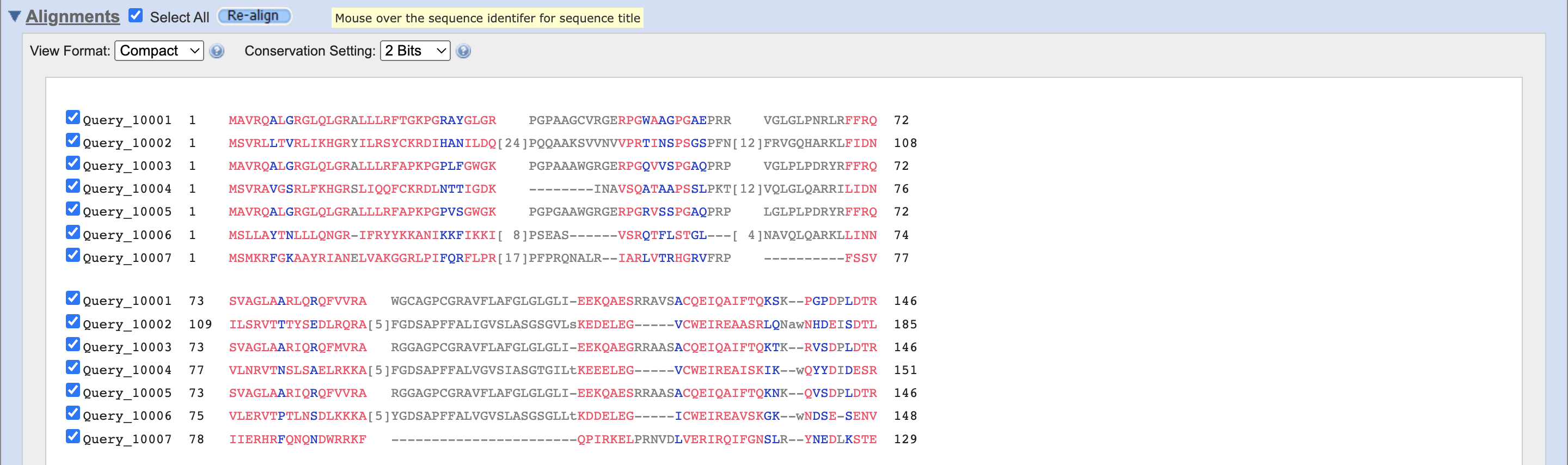
Task: Click Query_10007 identifier in first block
Action: [127, 258]
